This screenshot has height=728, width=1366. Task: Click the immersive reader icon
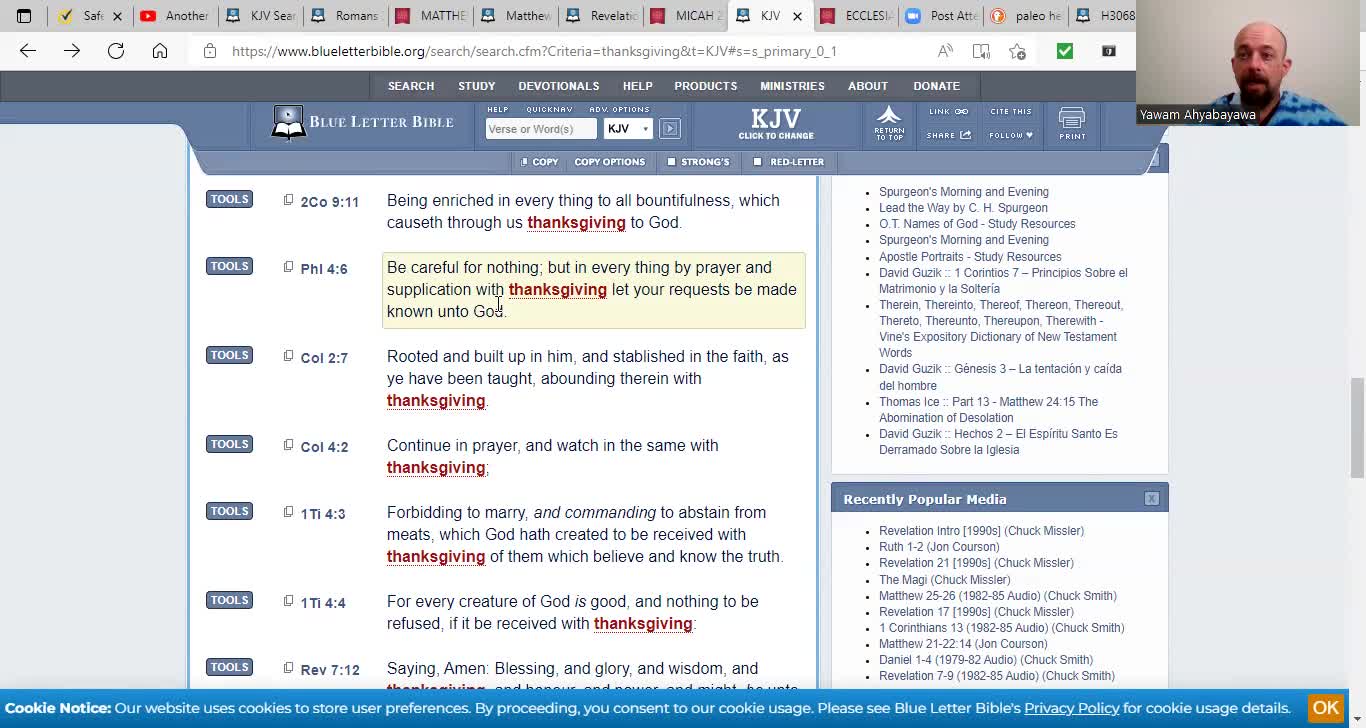pos(981,51)
